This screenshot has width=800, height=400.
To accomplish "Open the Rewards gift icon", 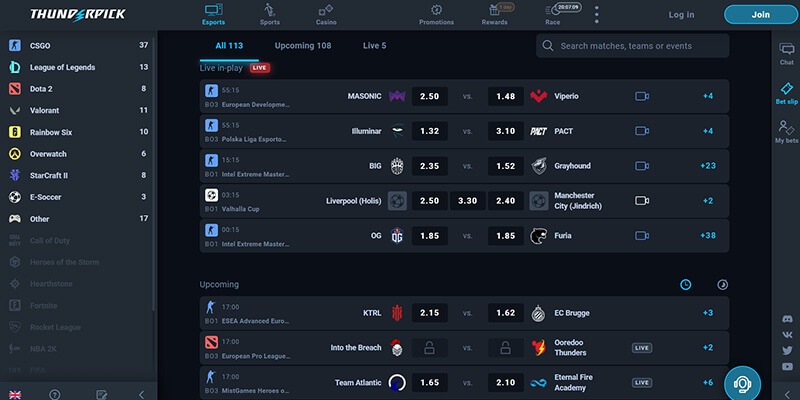I will point(494,14).
